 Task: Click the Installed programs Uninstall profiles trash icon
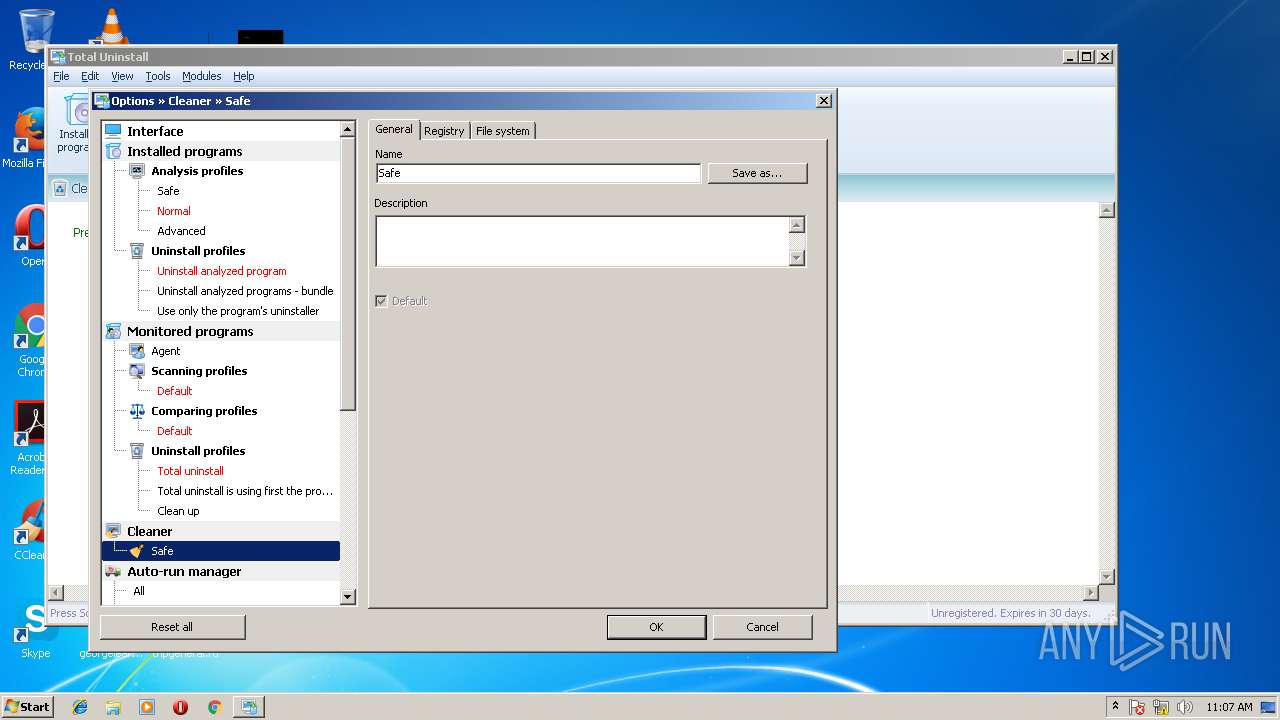click(137, 251)
